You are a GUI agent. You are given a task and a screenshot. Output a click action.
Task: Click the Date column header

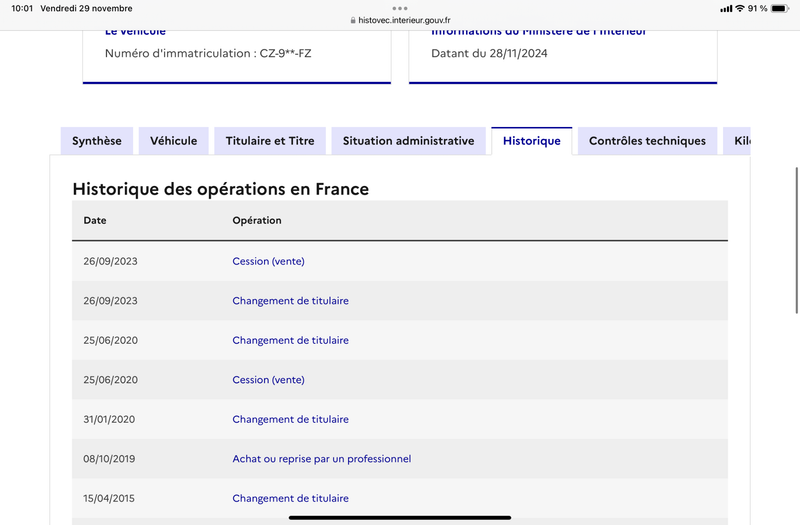[x=95, y=220]
